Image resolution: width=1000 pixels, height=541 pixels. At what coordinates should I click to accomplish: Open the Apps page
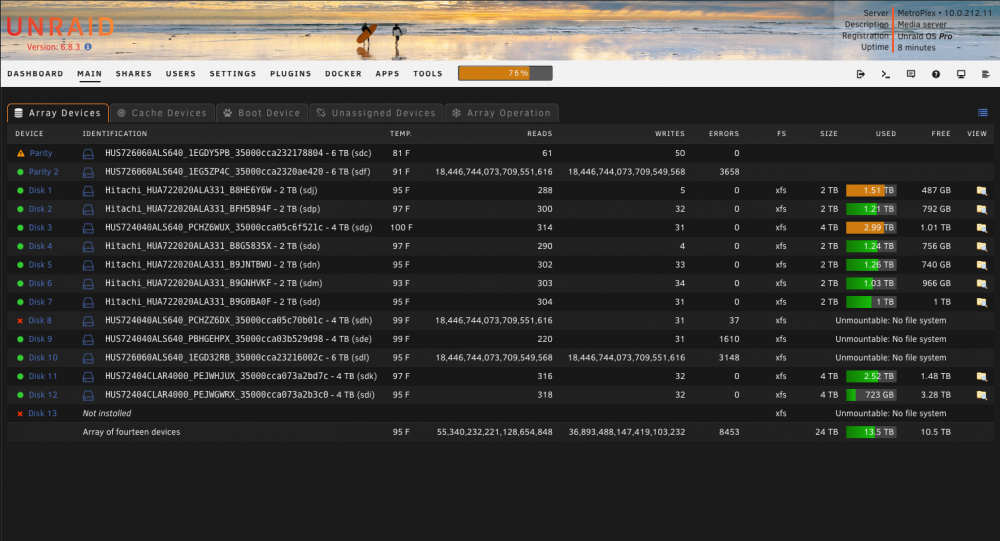tap(387, 73)
